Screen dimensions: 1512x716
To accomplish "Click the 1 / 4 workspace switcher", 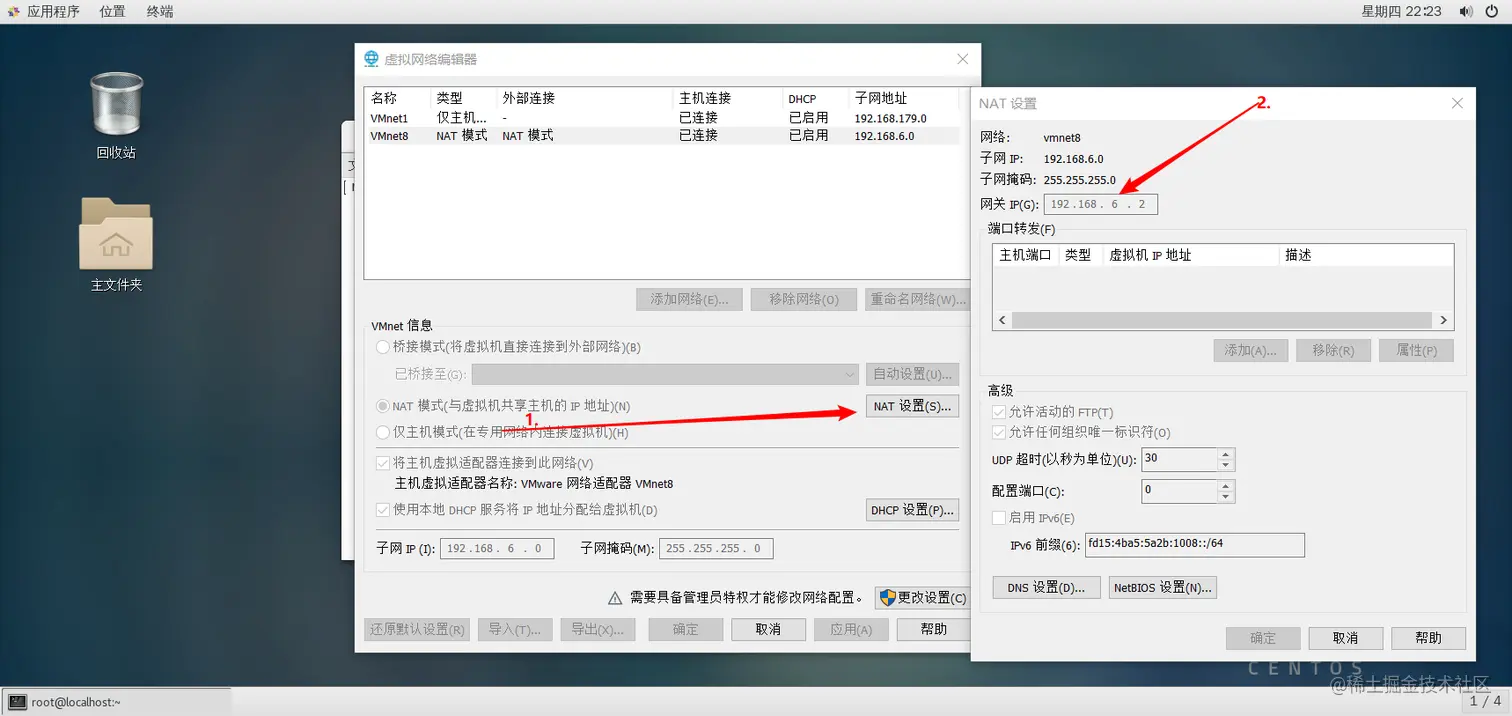I will click(x=1485, y=702).
